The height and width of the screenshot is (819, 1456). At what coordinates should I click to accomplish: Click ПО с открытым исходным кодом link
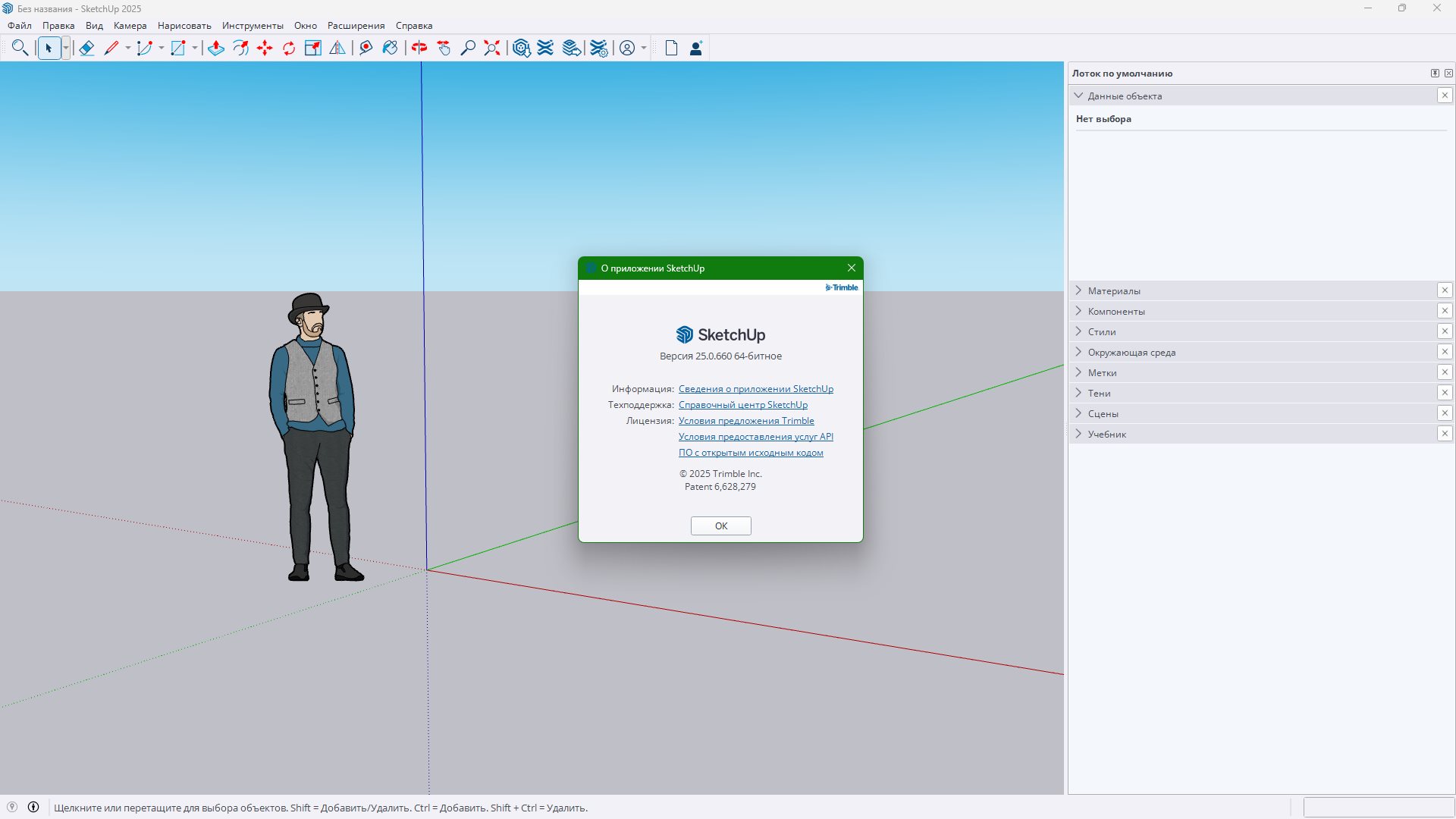750,453
